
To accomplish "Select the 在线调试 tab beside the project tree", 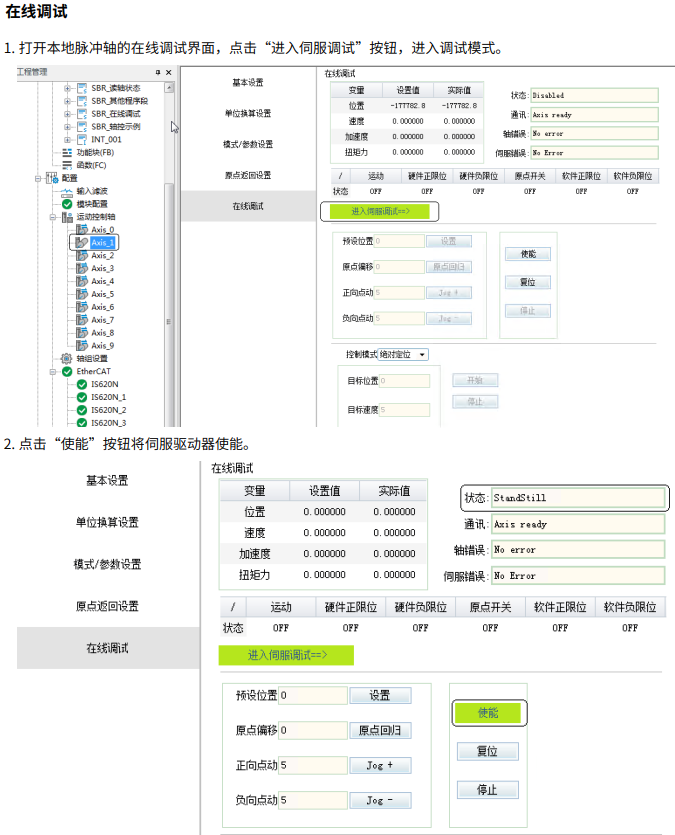I will tap(248, 206).
